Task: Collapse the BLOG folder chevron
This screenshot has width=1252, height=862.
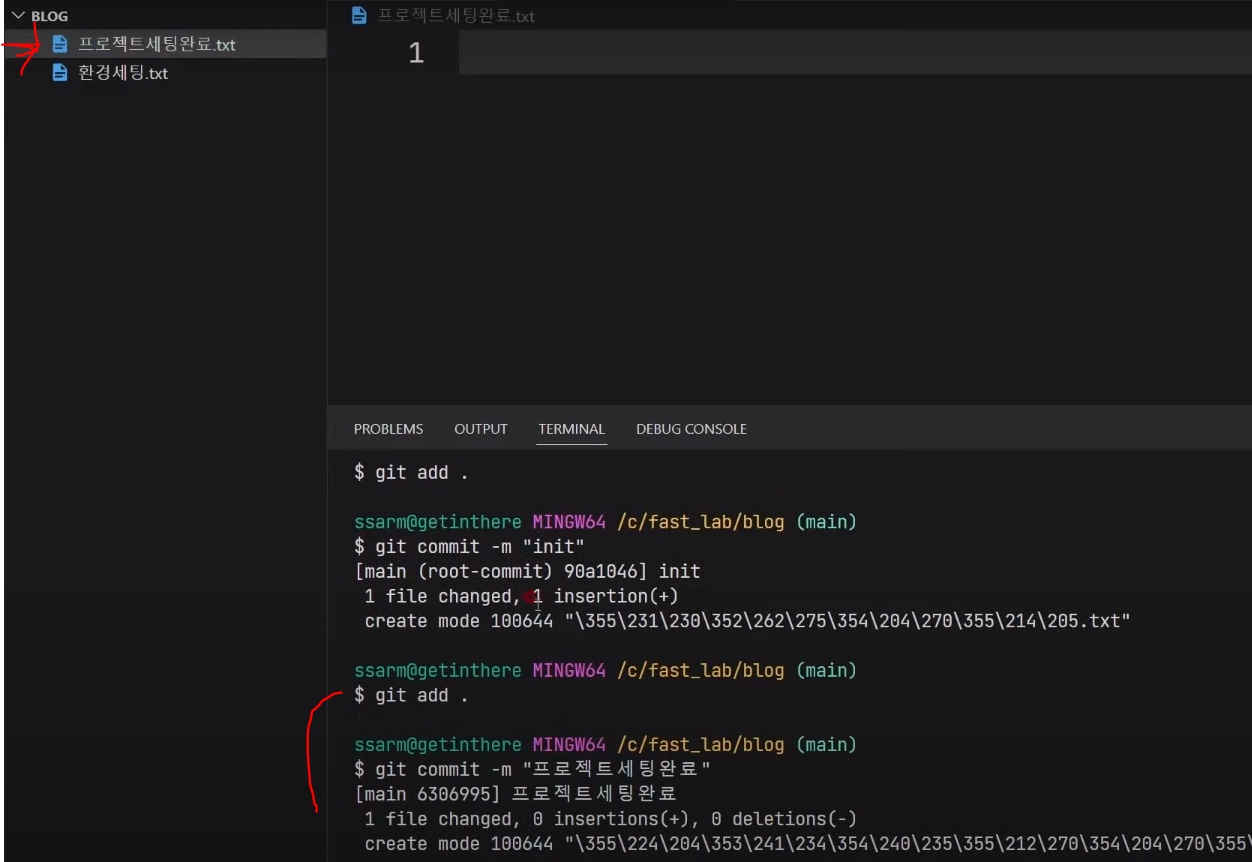Action: [x=18, y=16]
